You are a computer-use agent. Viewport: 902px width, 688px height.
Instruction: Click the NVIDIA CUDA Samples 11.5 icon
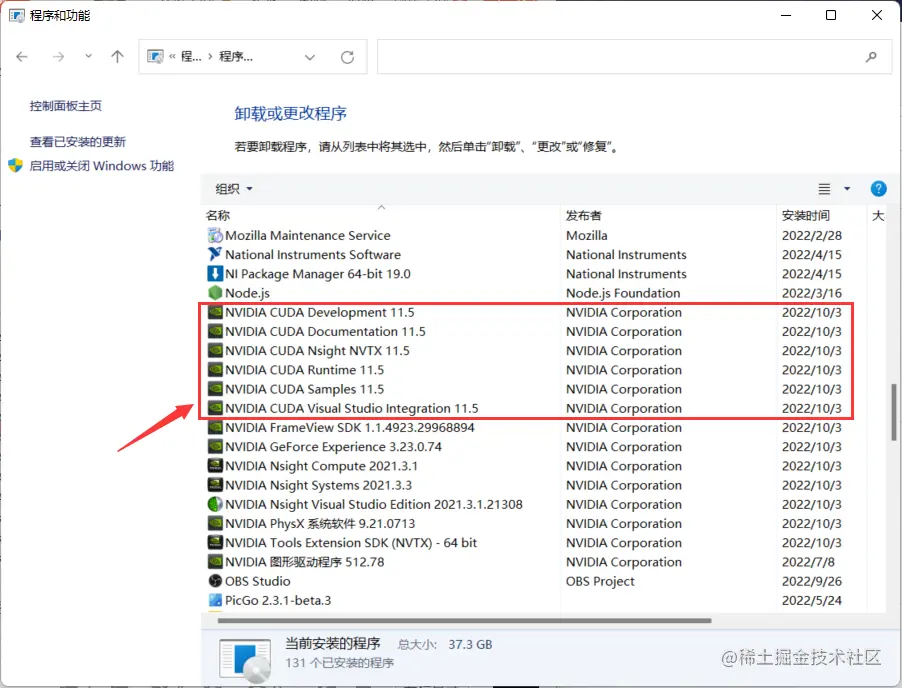coord(215,389)
